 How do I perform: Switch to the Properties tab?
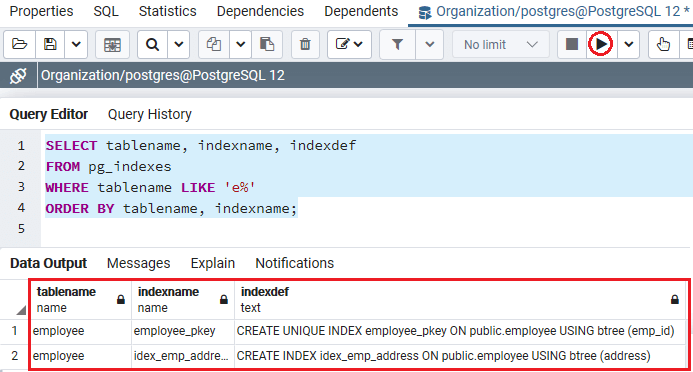pos(42,11)
